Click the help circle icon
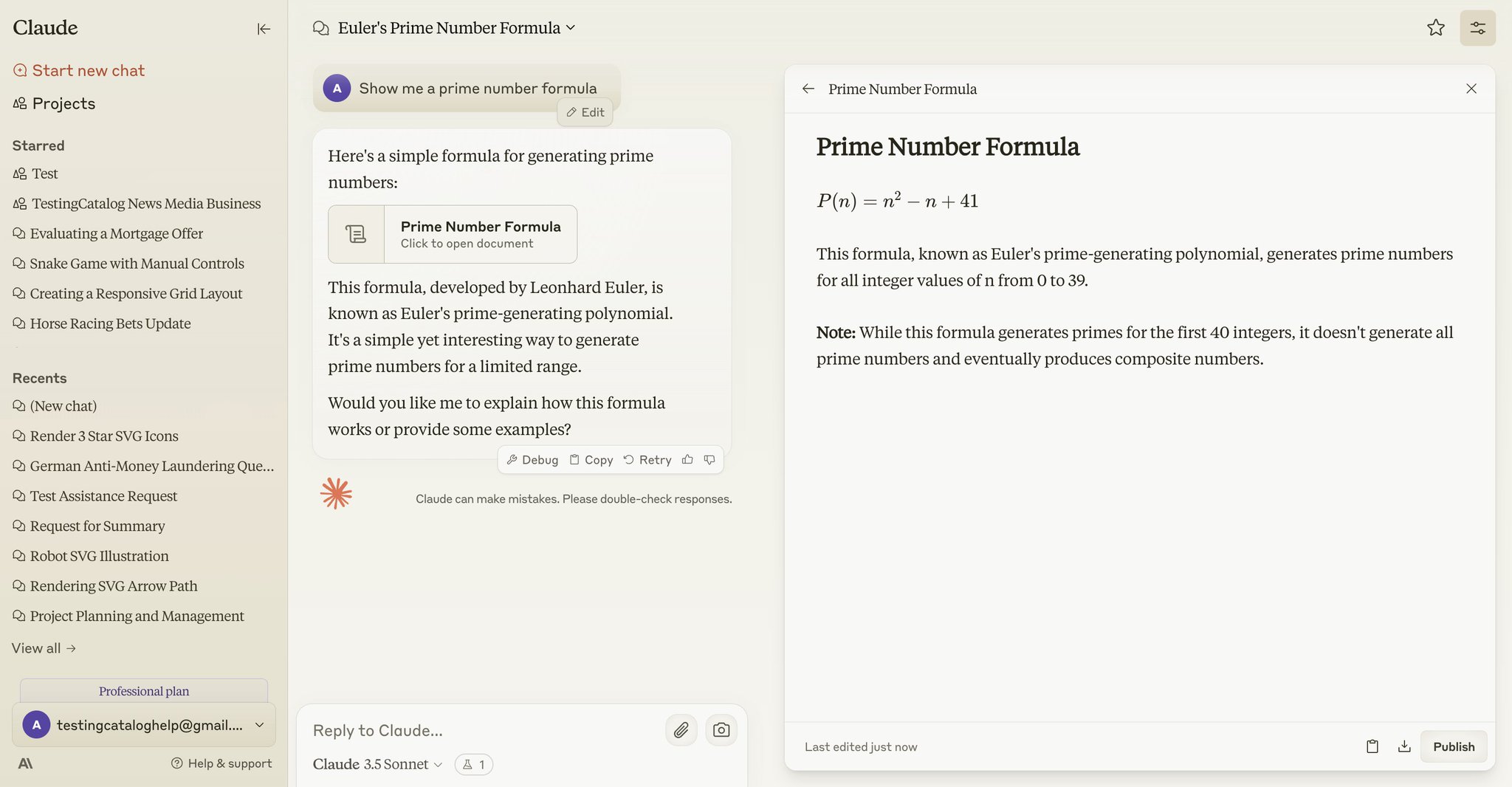Screen dimensions: 1512x787 [x=176, y=763]
